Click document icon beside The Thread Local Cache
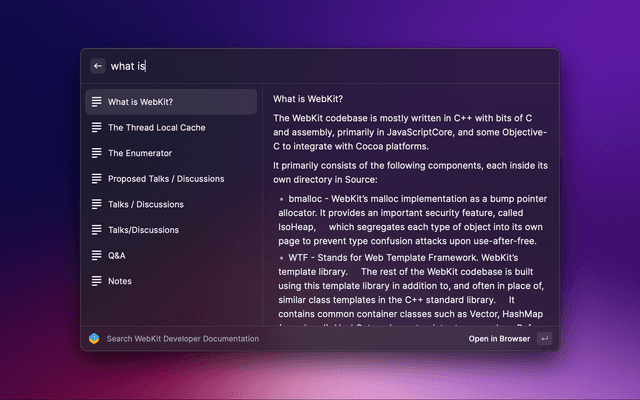Viewport: 640px width, 400px height. pyautogui.click(x=96, y=128)
